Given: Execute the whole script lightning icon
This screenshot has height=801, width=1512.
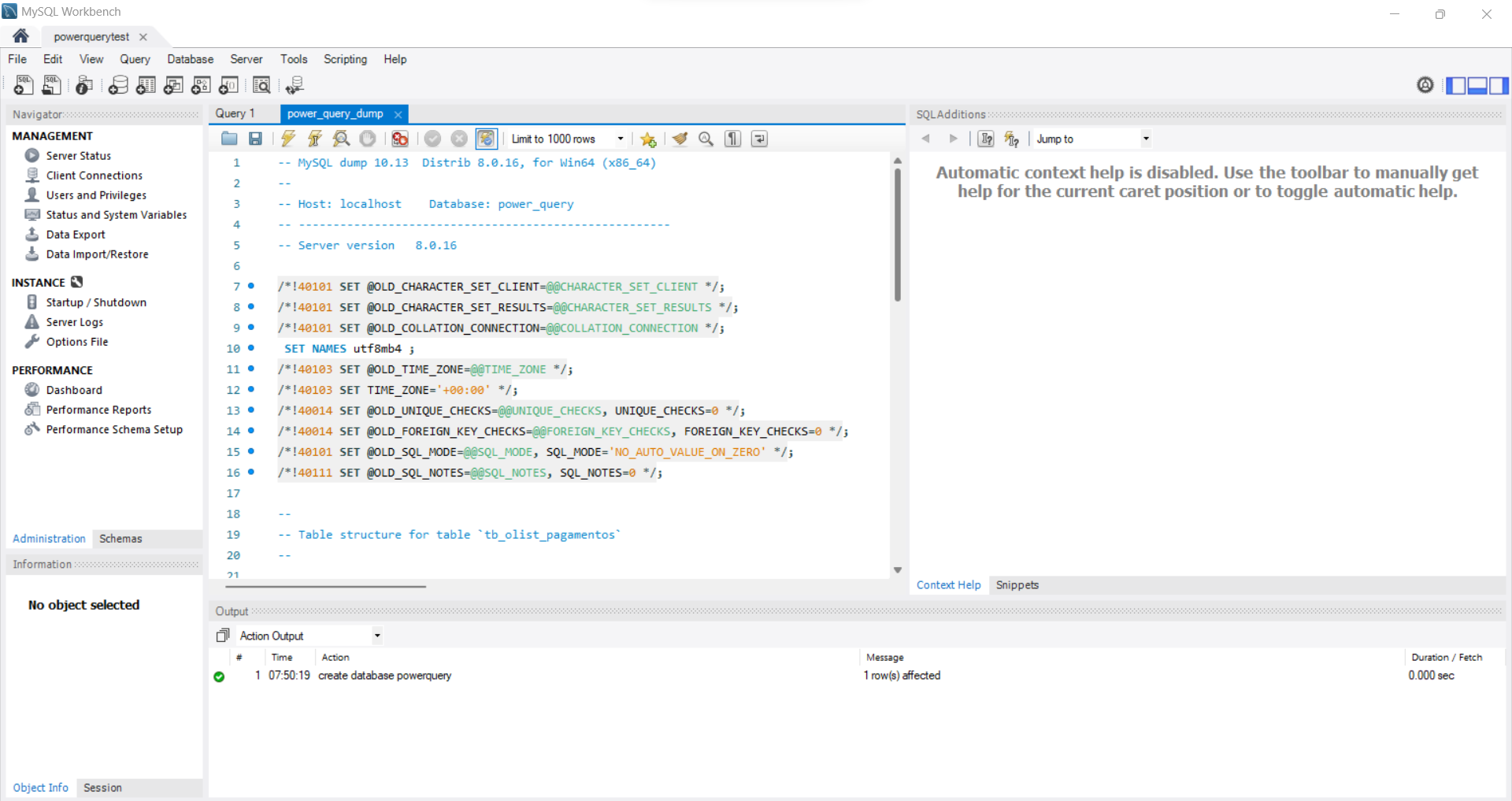Looking at the screenshot, I should coord(288,139).
